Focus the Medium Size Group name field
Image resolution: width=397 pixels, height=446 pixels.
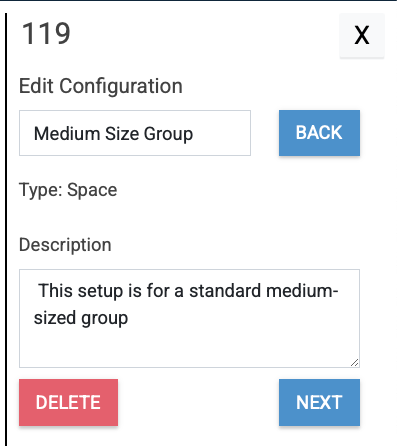click(x=135, y=133)
